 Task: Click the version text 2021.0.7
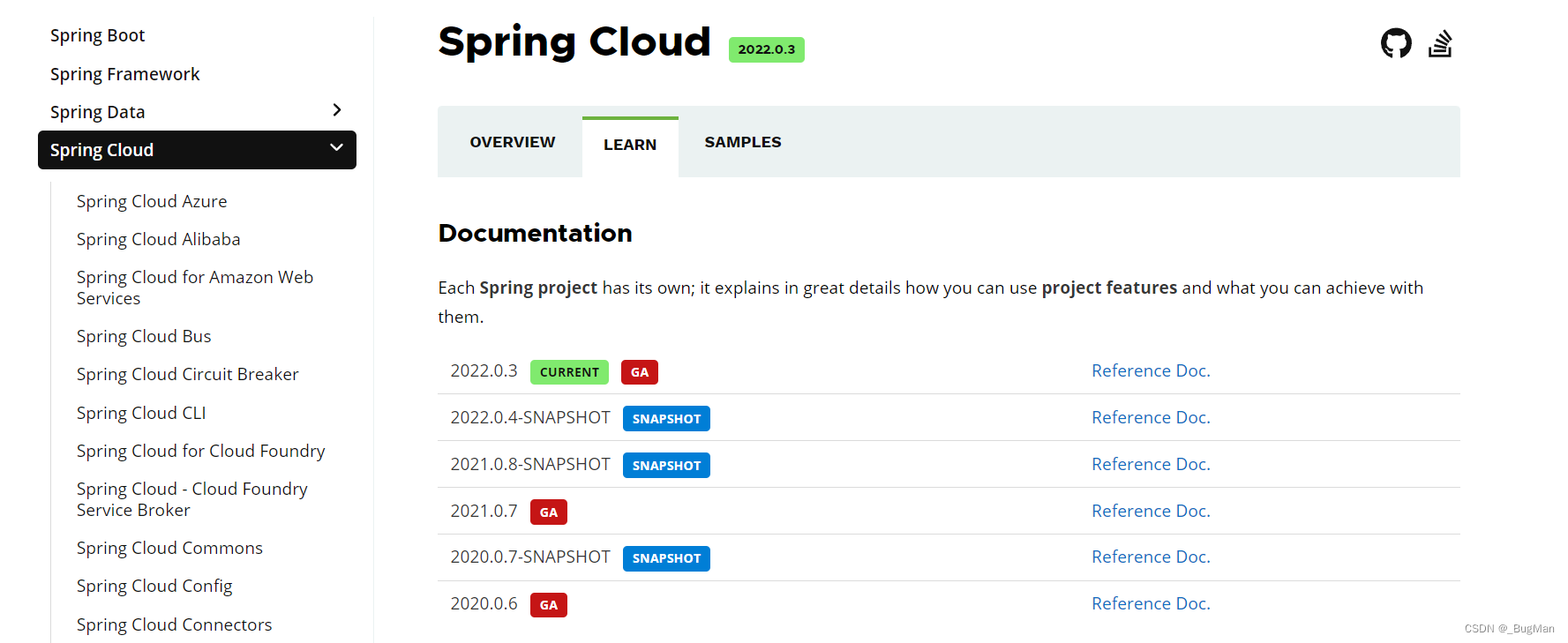[x=484, y=512]
